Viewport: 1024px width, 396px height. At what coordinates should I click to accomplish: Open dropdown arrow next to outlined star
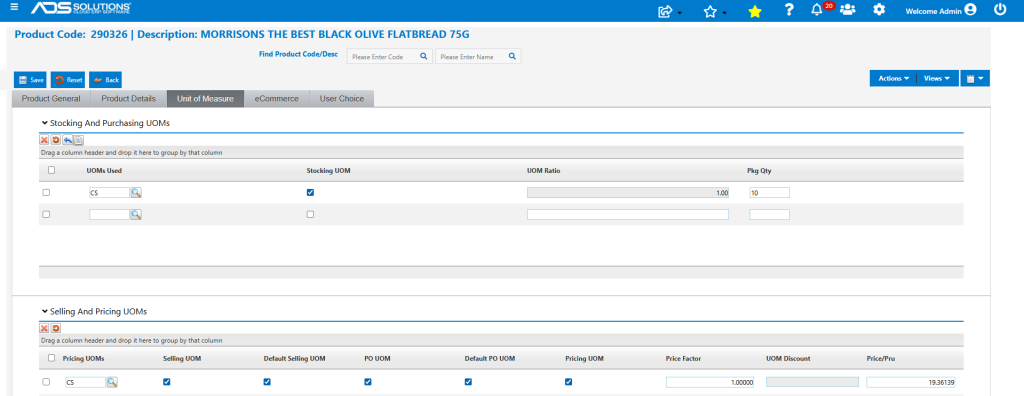click(x=724, y=13)
